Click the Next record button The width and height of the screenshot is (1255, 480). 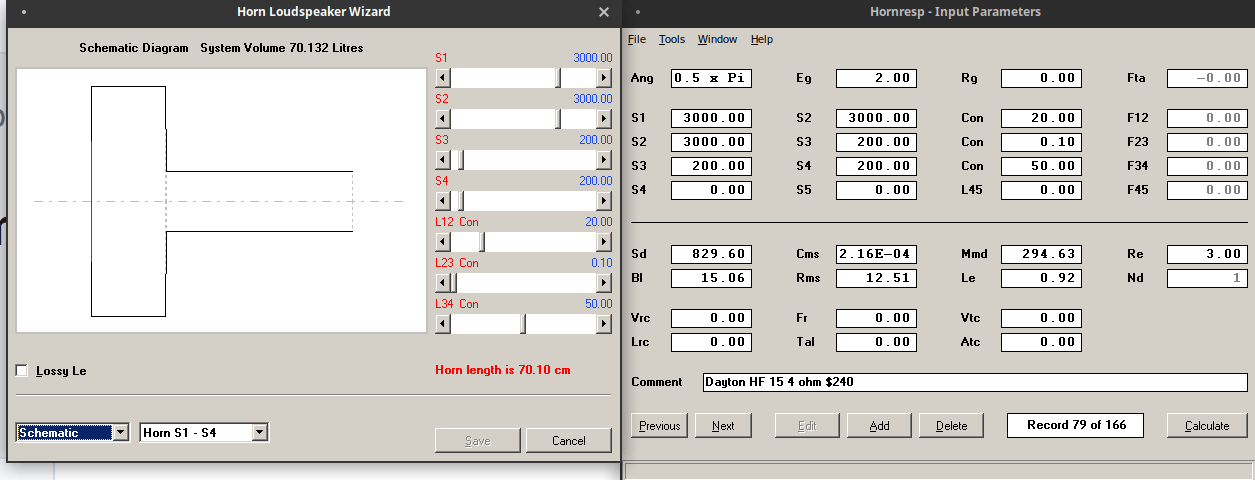coord(723,426)
